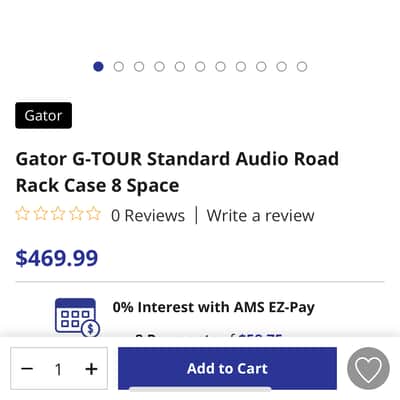Click the Gator G-TOUR product title

177,172
